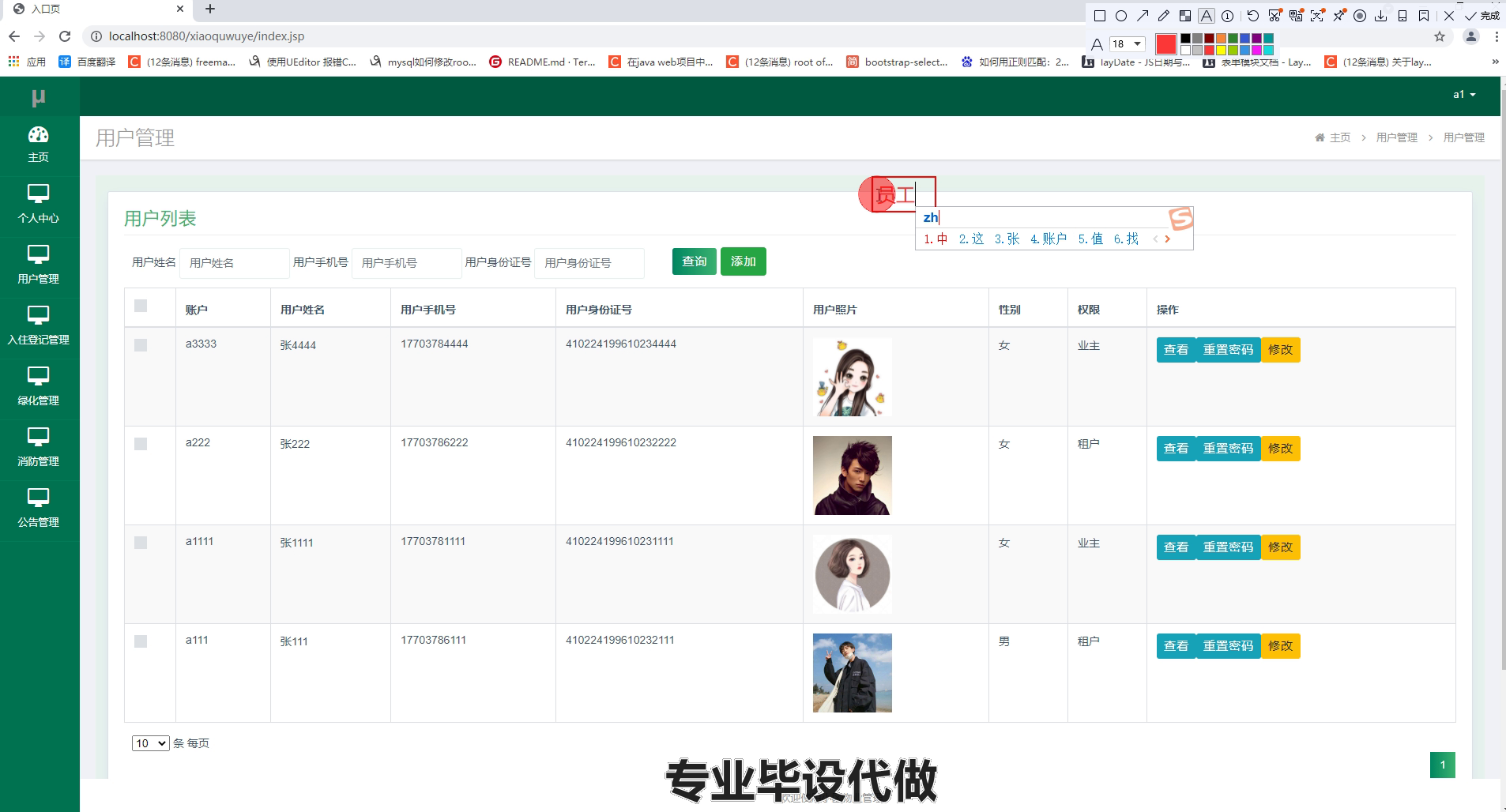The height and width of the screenshot is (812, 1506).
Task: Select the arrow annotation tool
Action: pos(1143,16)
